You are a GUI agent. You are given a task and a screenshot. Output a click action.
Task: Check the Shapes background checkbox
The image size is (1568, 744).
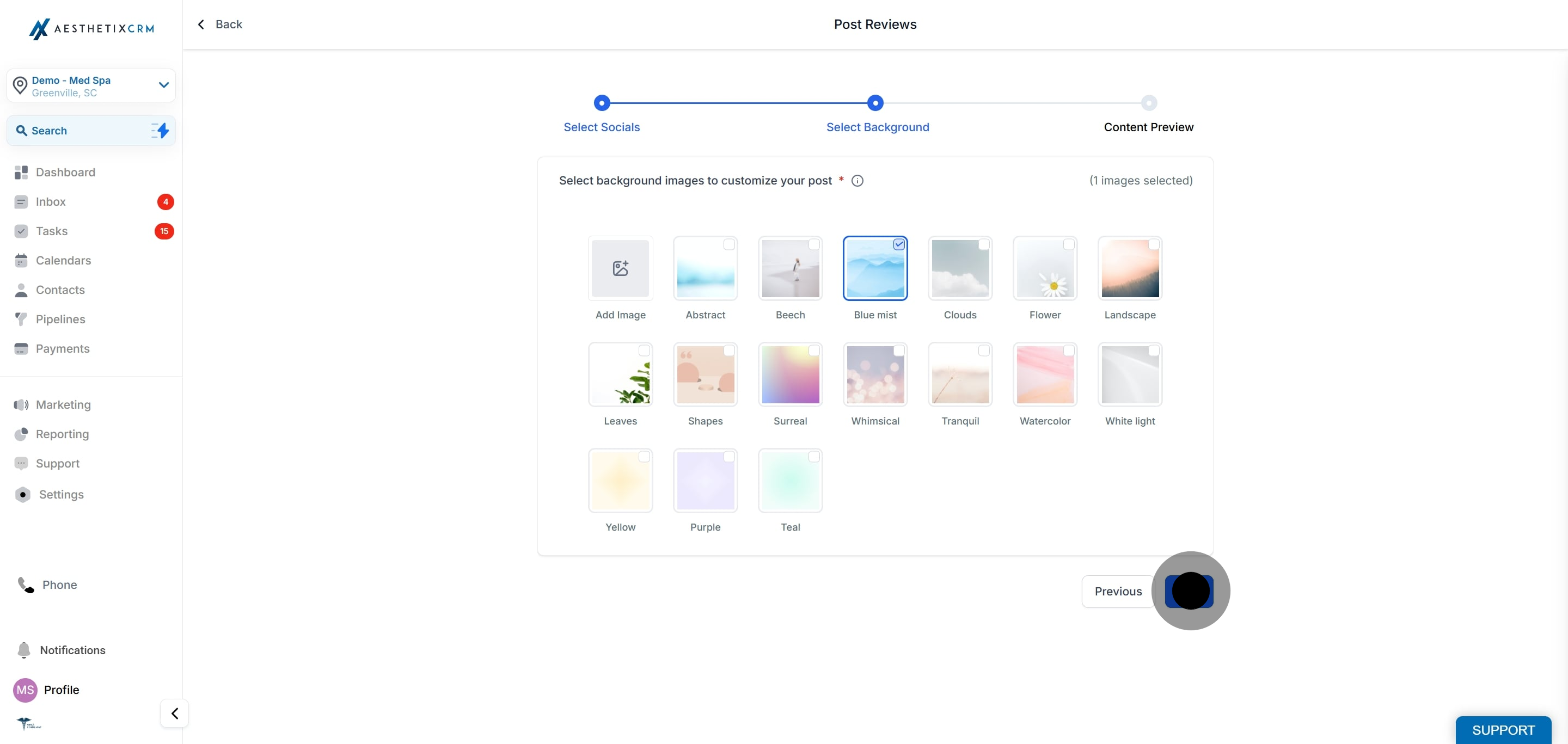tap(729, 351)
